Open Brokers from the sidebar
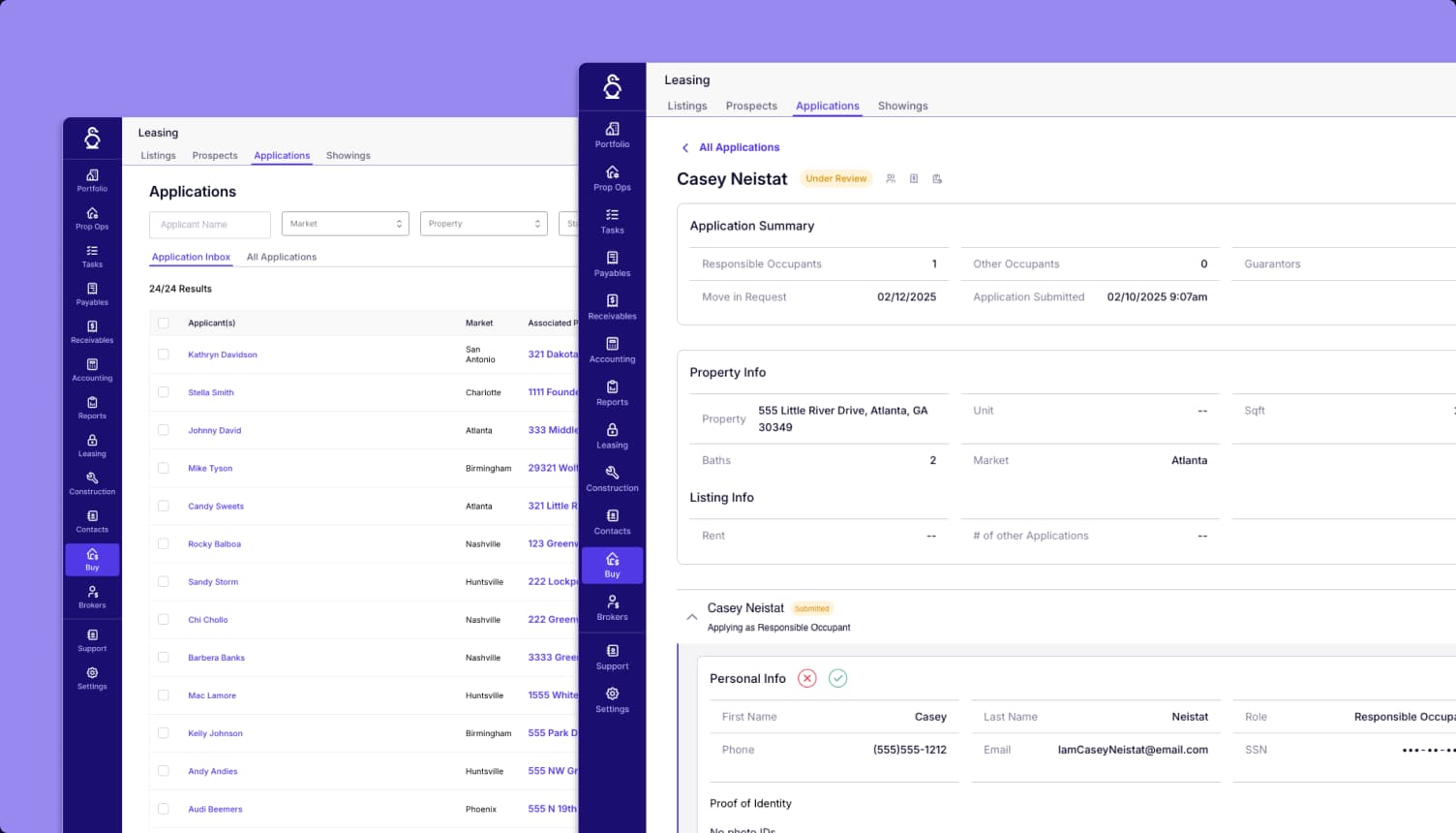This screenshot has width=1456, height=833. pyautogui.click(x=612, y=607)
